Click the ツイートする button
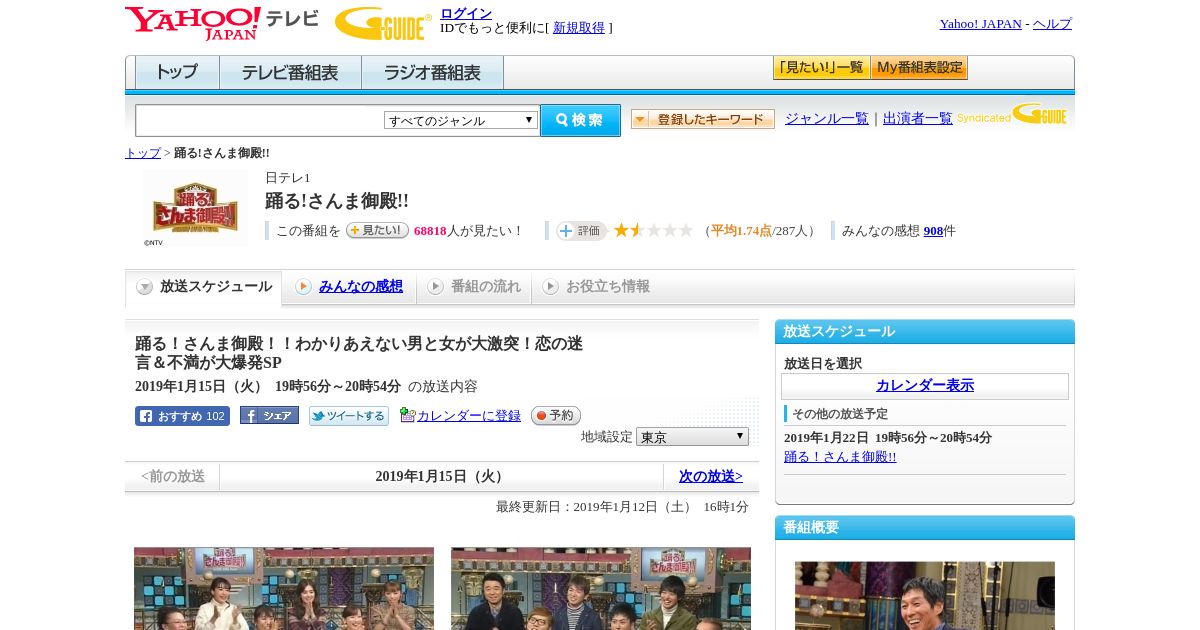1200x630 pixels. click(x=348, y=416)
